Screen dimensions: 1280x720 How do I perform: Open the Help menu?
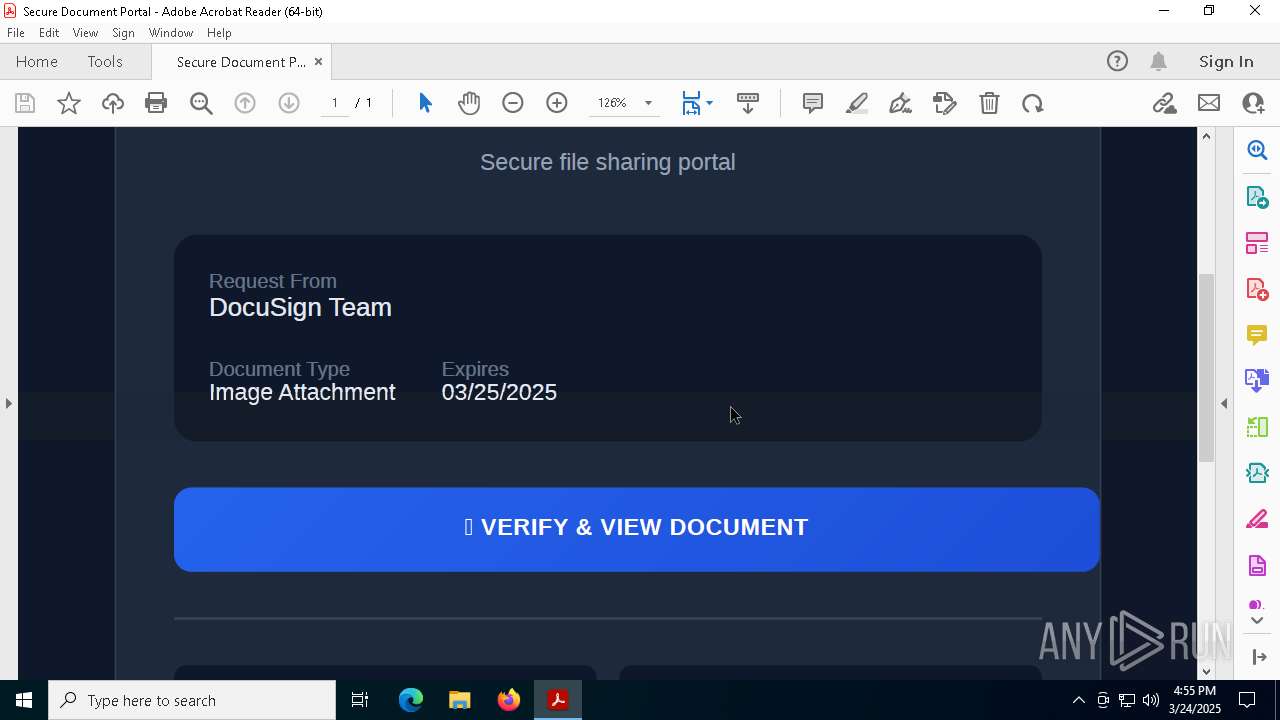coord(219,33)
